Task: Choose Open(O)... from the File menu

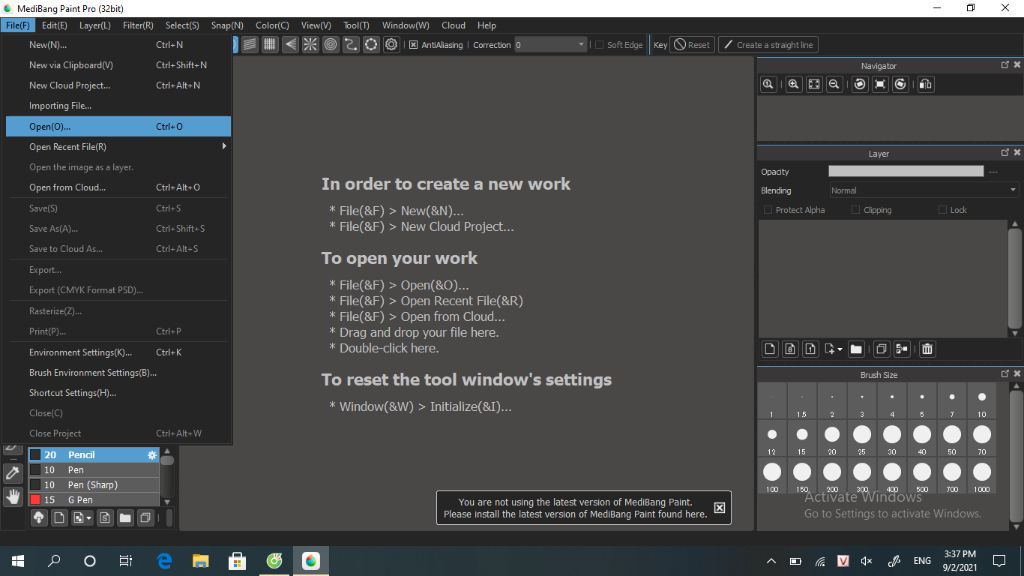Action: 118,126
